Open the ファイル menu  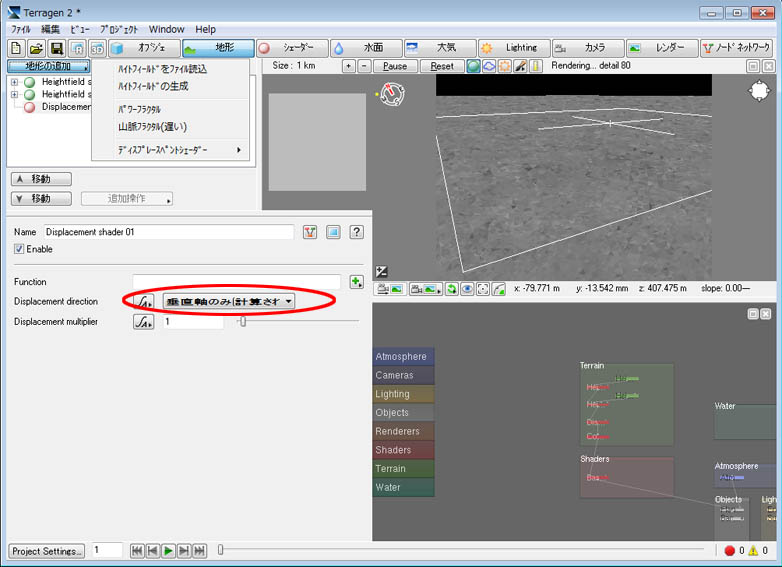coord(20,29)
